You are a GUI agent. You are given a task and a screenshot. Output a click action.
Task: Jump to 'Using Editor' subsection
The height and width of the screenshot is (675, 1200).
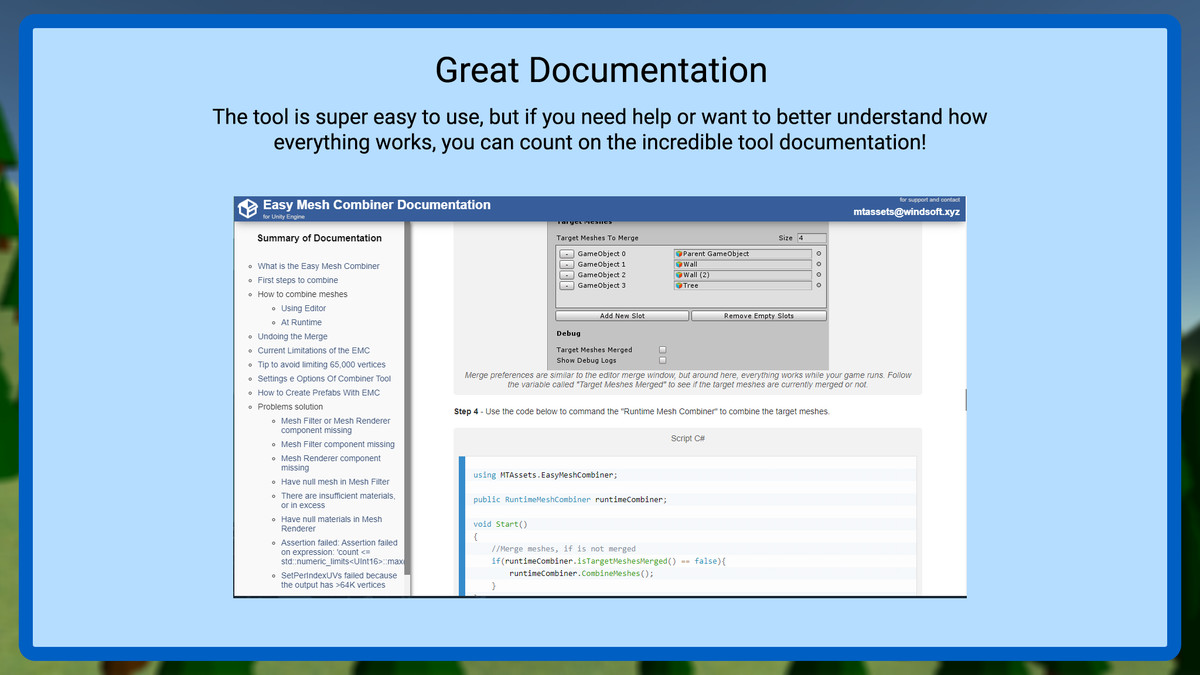click(x=304, y=309)
